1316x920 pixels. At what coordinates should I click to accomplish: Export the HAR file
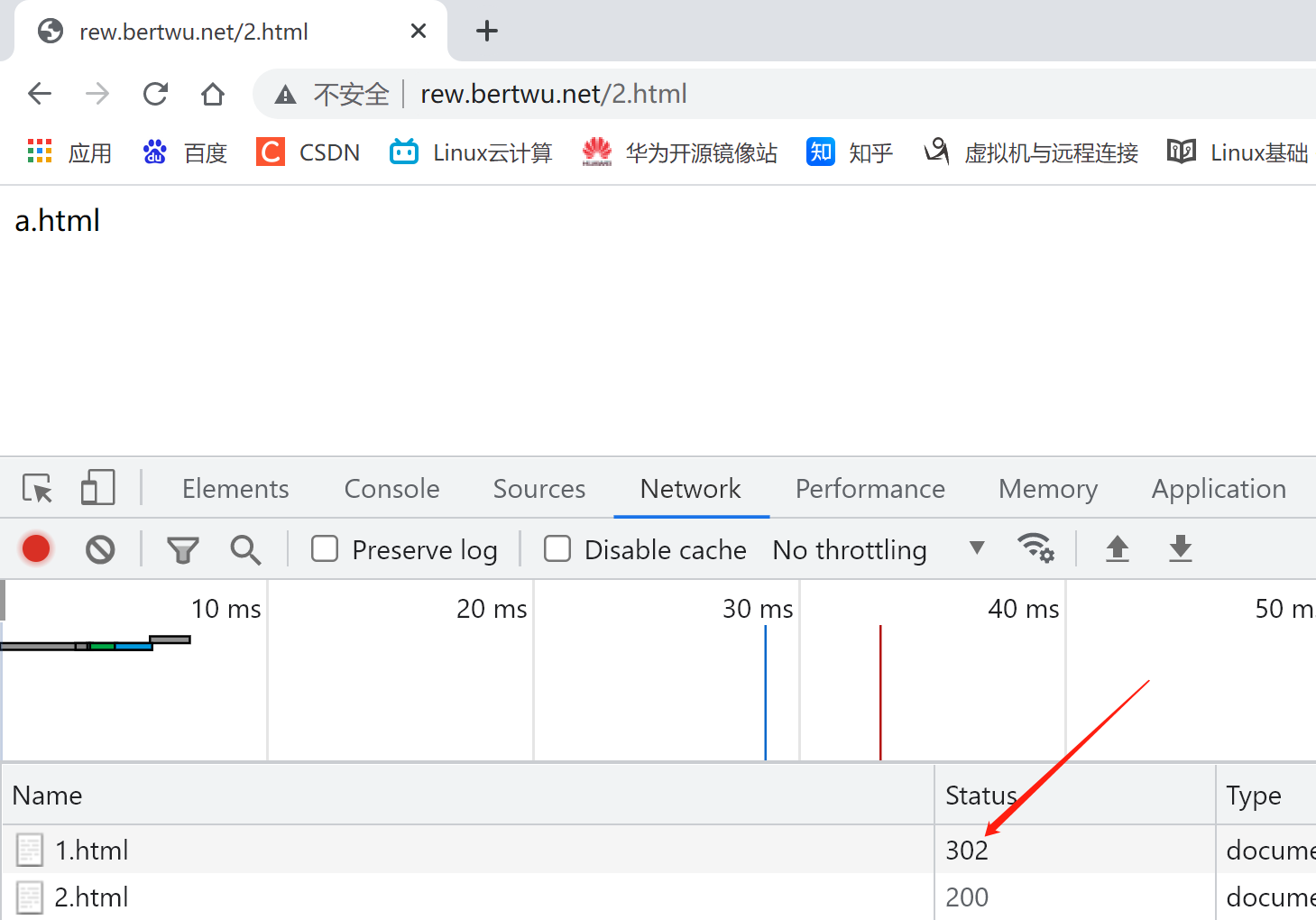pyautogui.click(x=1181, y=547)
